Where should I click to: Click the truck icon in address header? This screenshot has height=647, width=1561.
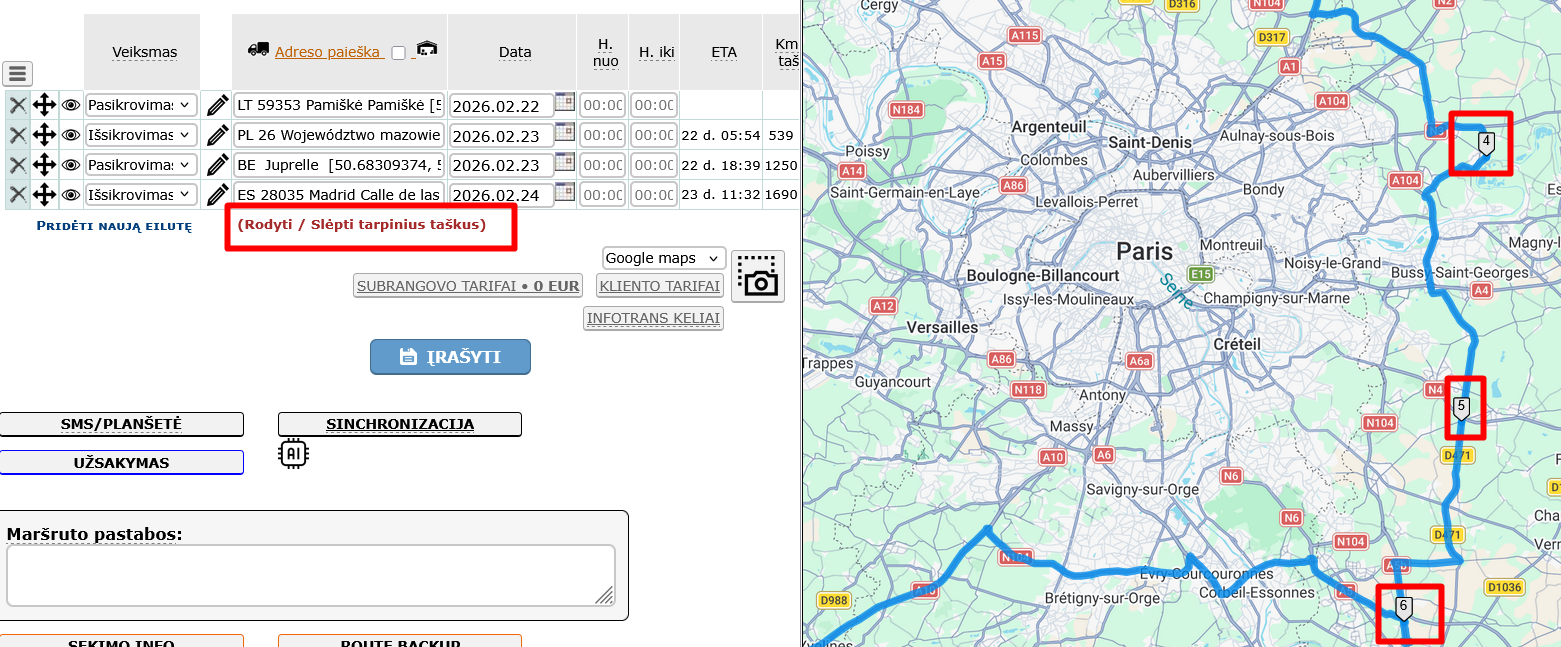258,49
